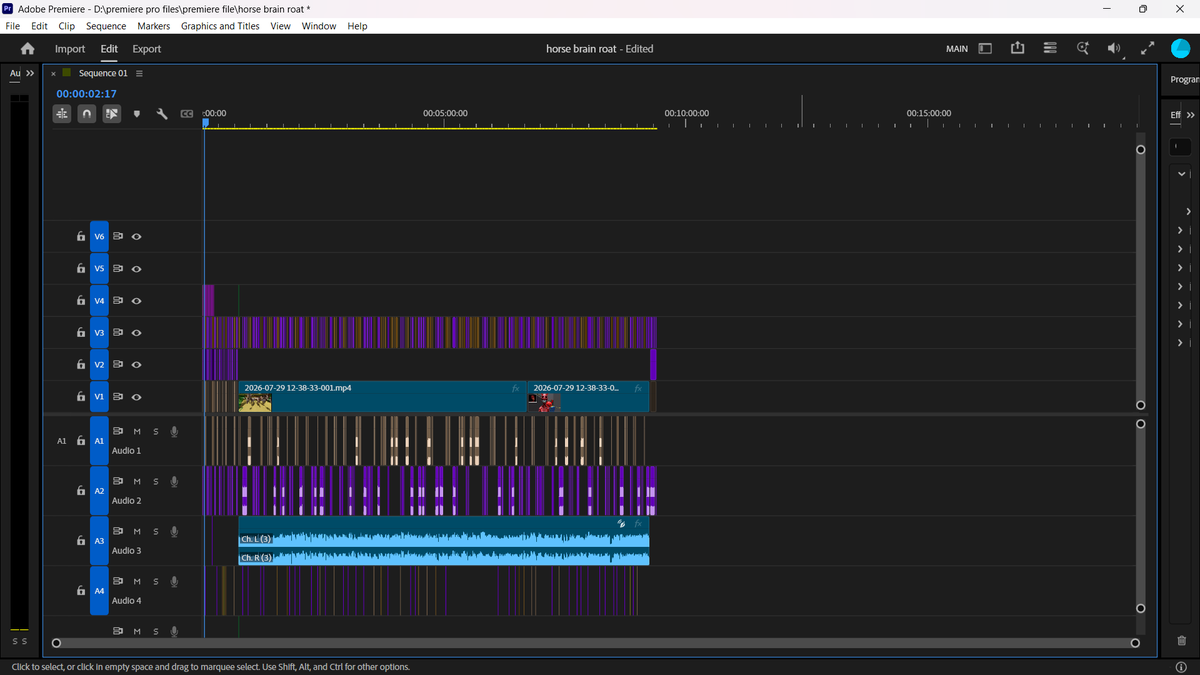This screenshot has width=1200, height=675.
Task: Open the Sequence 01 panel menu
Action: 139,73
